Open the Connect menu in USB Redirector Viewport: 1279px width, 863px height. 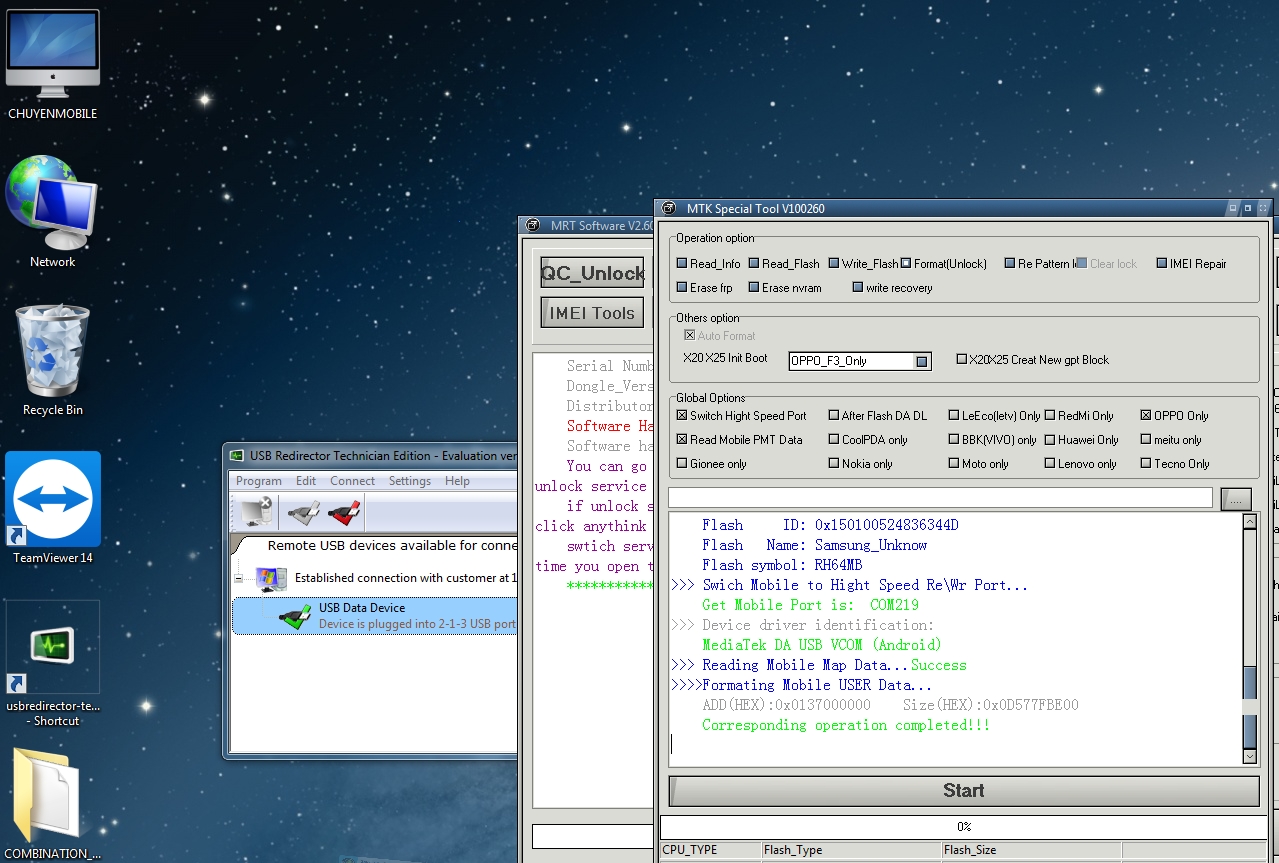353,481
